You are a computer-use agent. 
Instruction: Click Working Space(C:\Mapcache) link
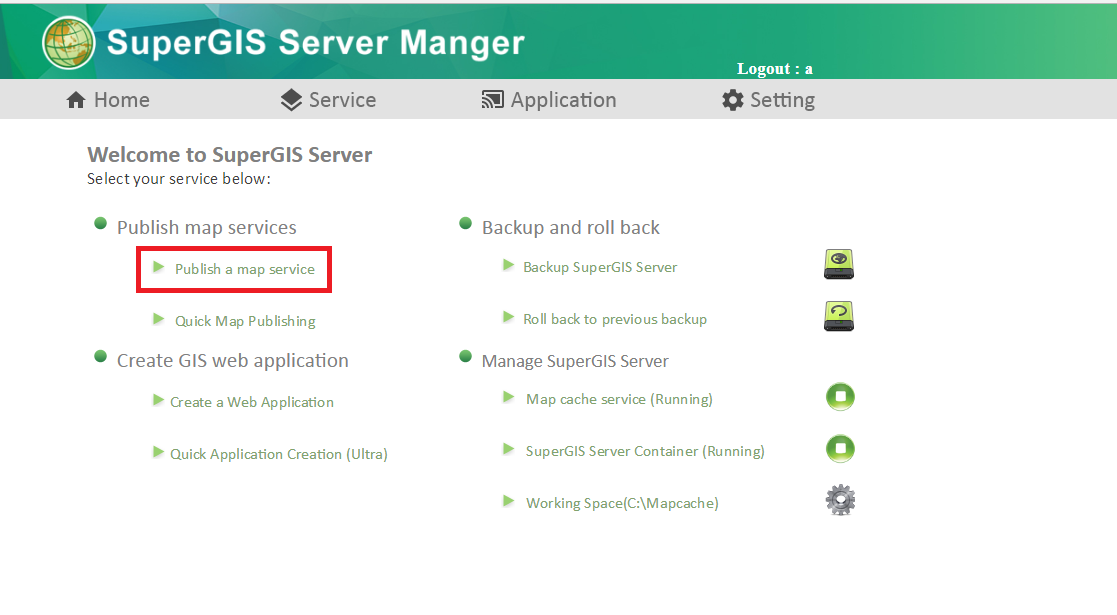click(x=622, y=503)
